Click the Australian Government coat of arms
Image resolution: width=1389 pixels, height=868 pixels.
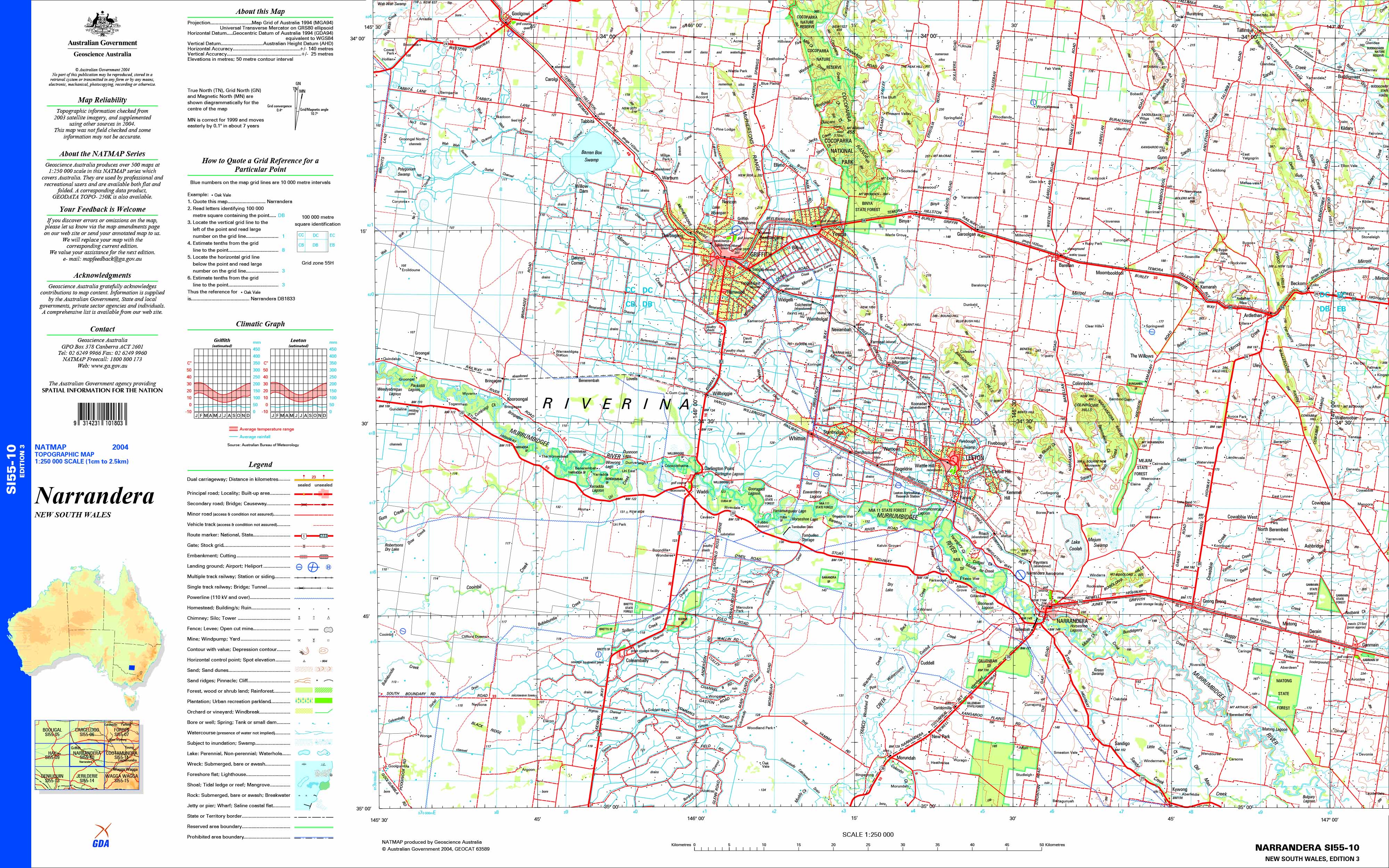(103, 23)
